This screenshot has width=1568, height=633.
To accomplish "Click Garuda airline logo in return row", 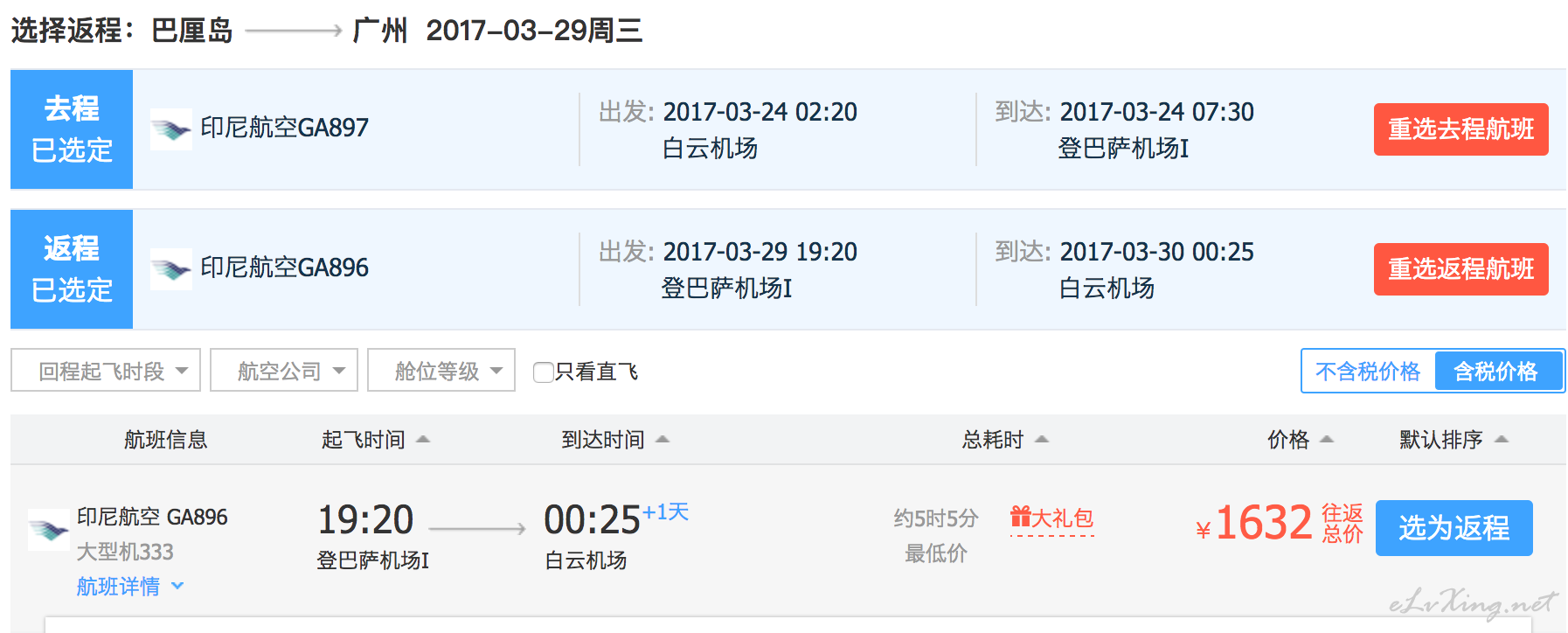I will click(171, 269).
